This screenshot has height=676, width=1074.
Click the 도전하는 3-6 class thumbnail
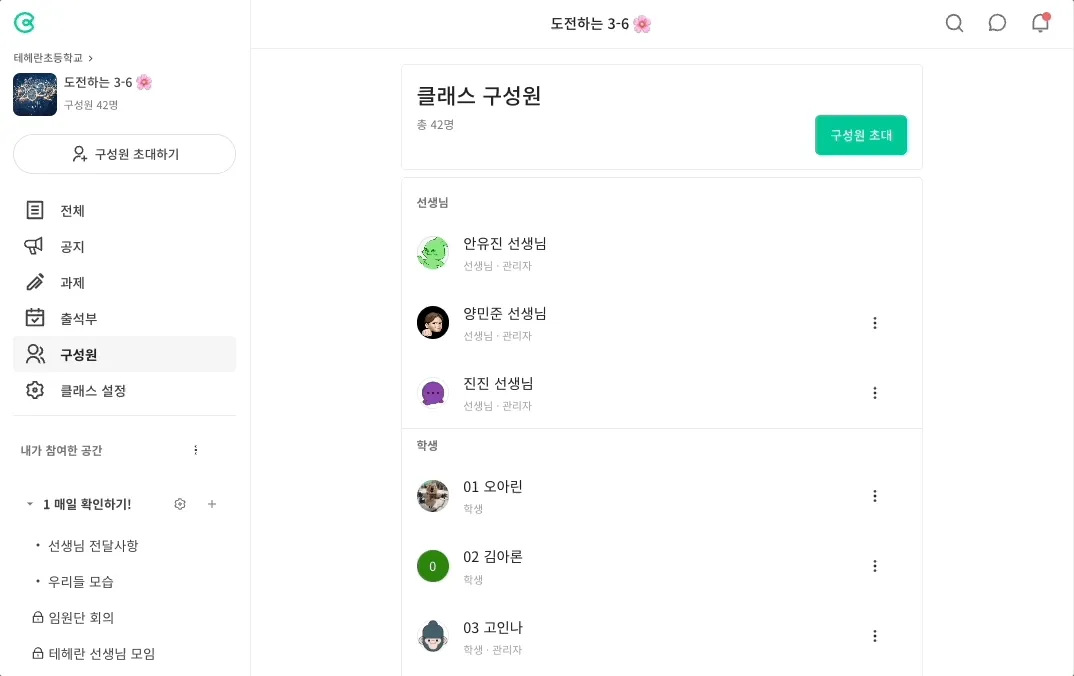[35, 94]
